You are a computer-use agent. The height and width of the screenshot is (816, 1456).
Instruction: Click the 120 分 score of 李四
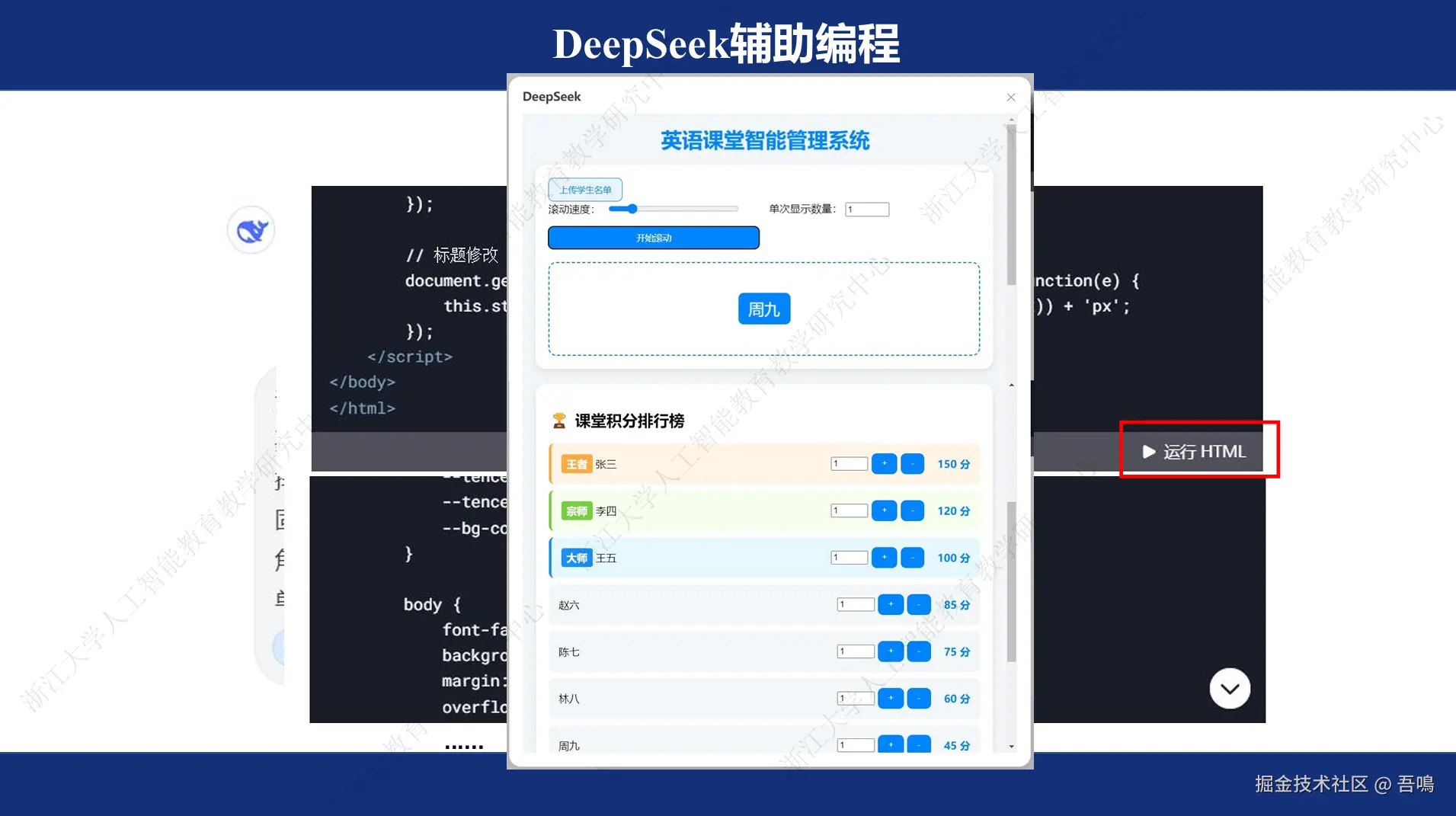point(953,511)
